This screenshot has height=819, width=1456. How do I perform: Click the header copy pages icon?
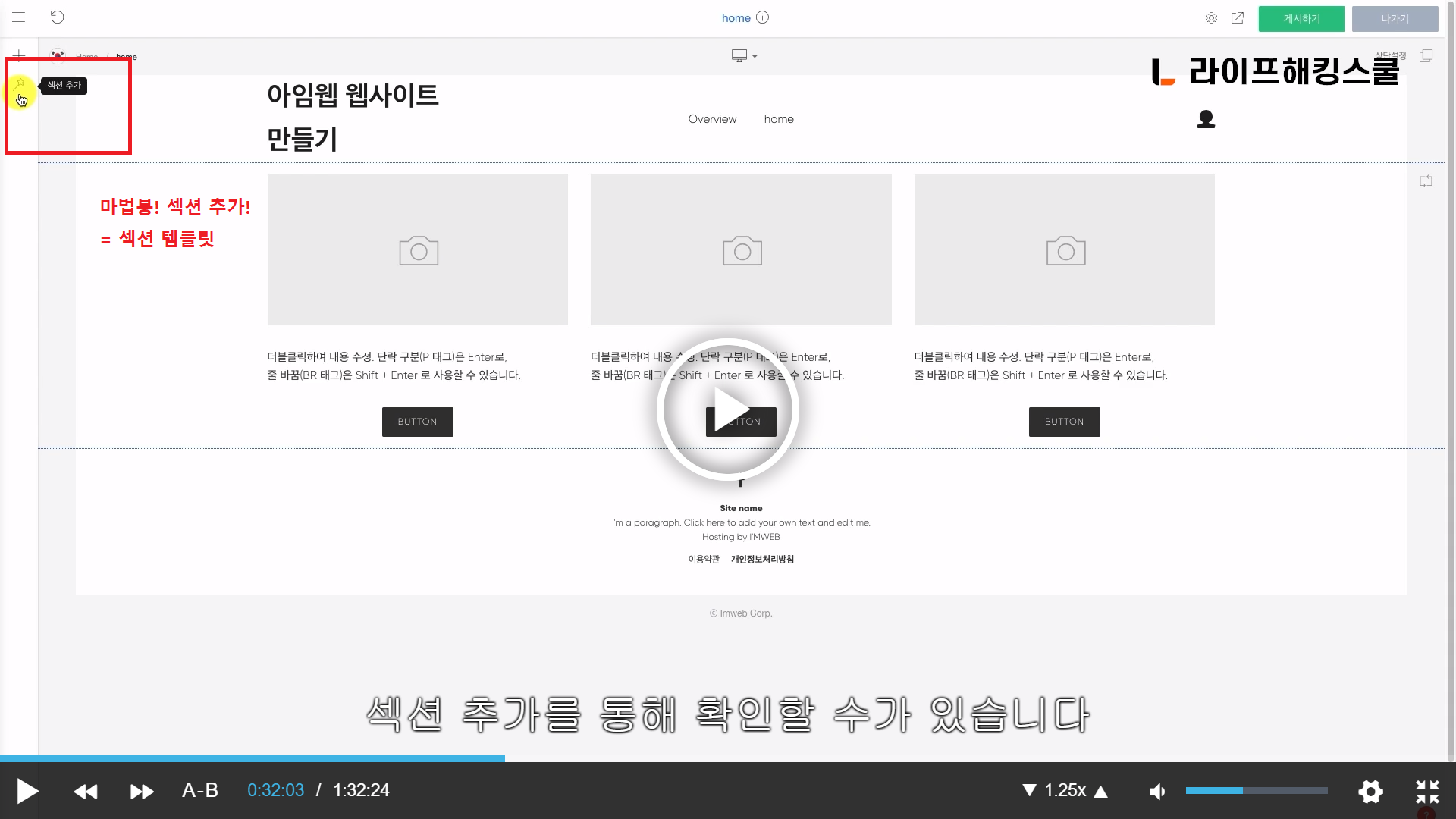coord(1426,56)
